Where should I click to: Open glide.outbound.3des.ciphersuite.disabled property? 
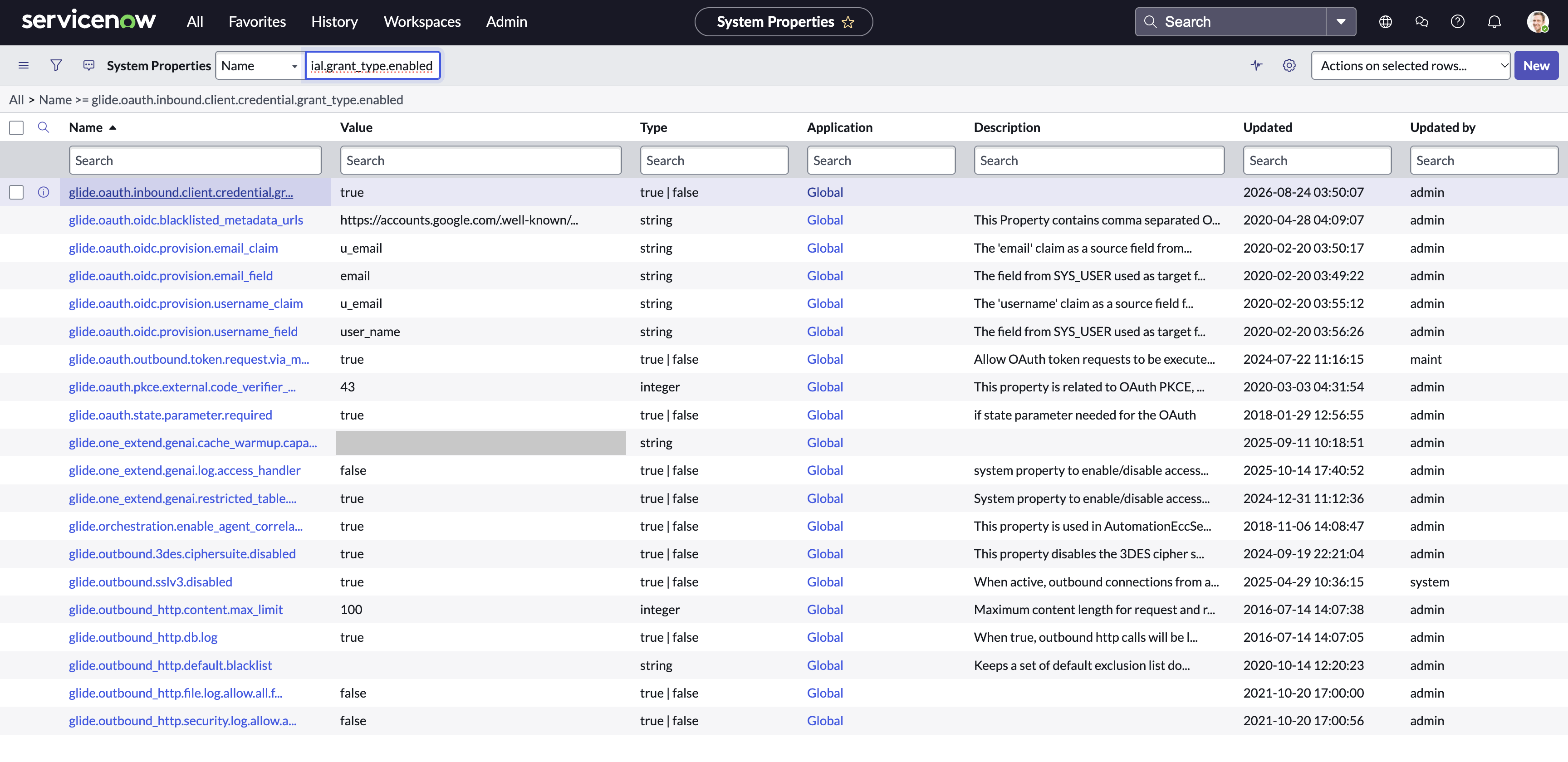182,554
